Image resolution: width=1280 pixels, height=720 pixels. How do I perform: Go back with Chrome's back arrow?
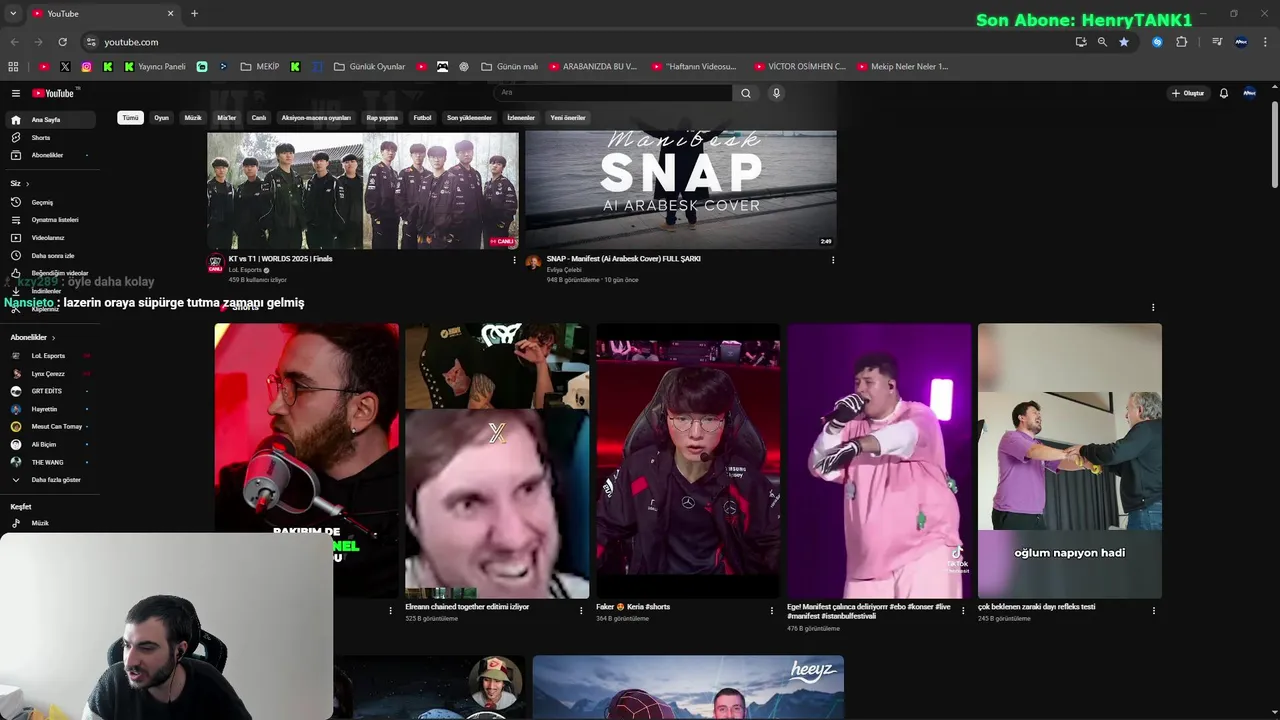(14, 42)
